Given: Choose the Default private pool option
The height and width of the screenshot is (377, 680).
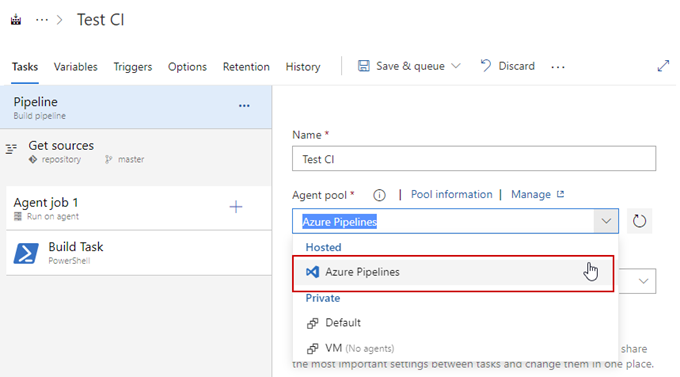Looking at the screenshot, I should coord(455,323).
